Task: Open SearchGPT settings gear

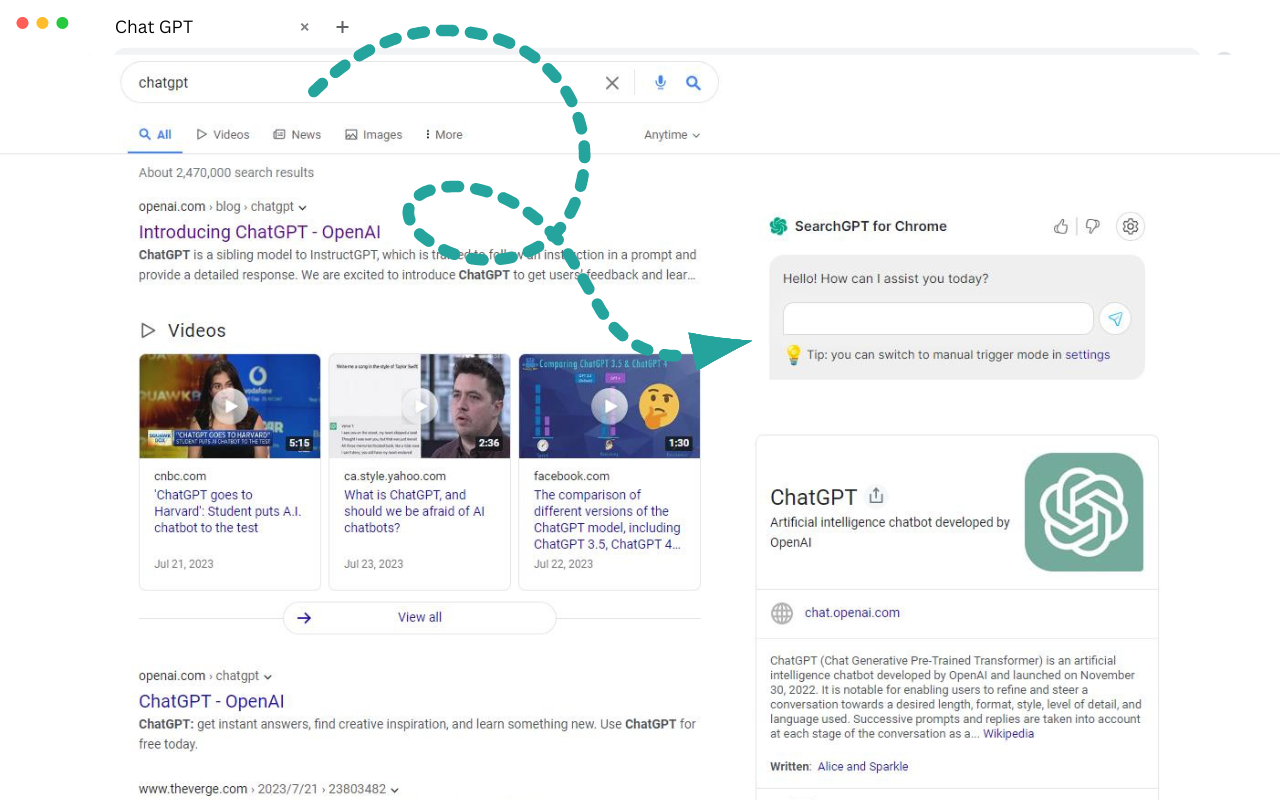Action: [1130, 226]
